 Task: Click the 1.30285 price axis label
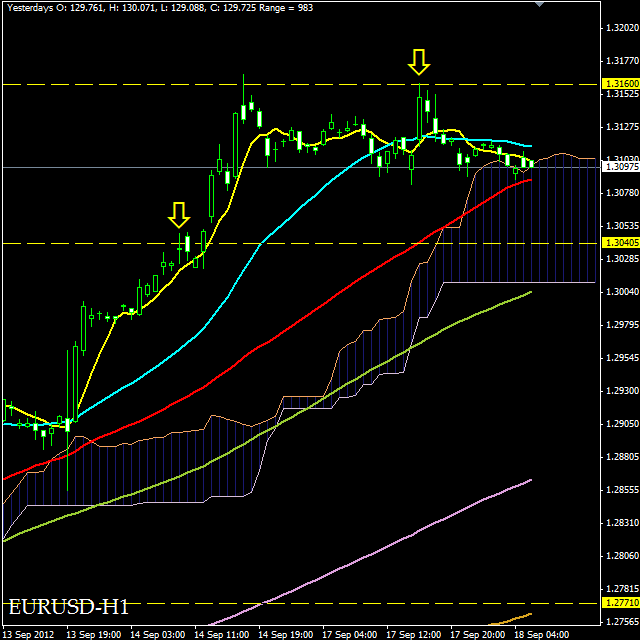click(622, 258)
